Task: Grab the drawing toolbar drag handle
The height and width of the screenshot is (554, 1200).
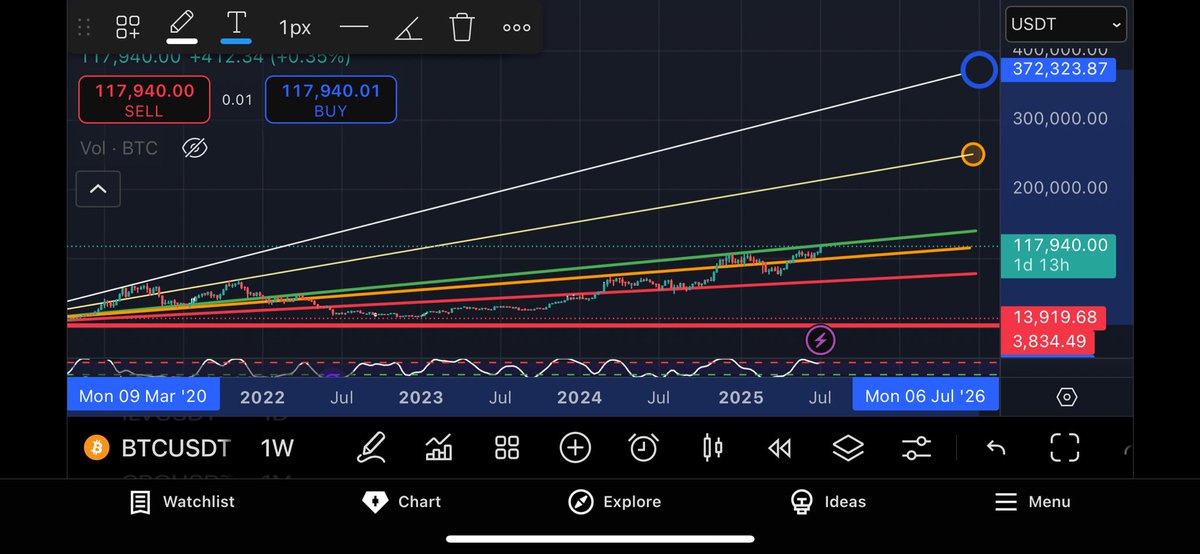Action: [x=84, y=27]
